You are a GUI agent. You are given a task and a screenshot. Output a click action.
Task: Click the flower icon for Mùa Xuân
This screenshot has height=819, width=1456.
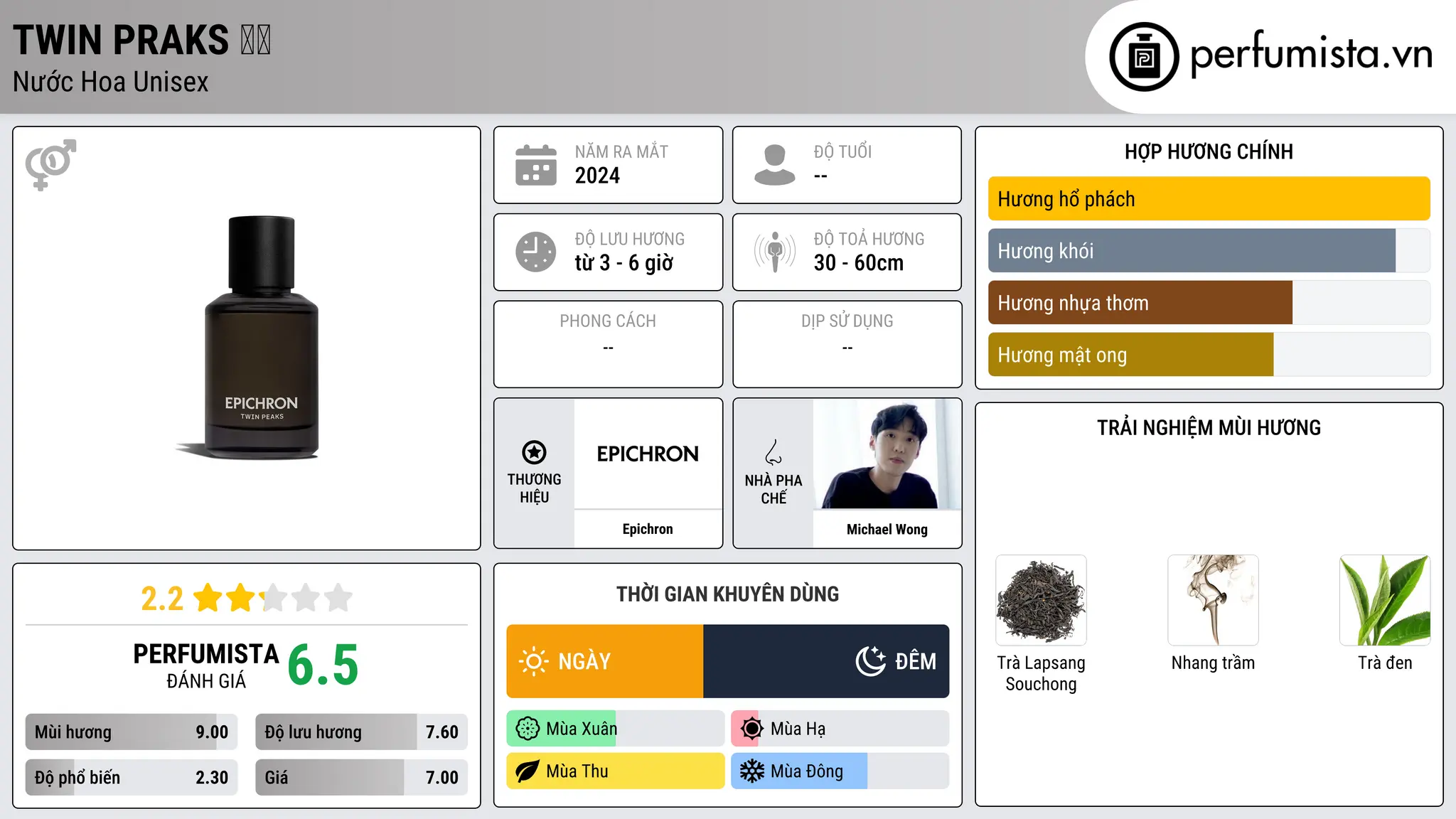point(528,729)
